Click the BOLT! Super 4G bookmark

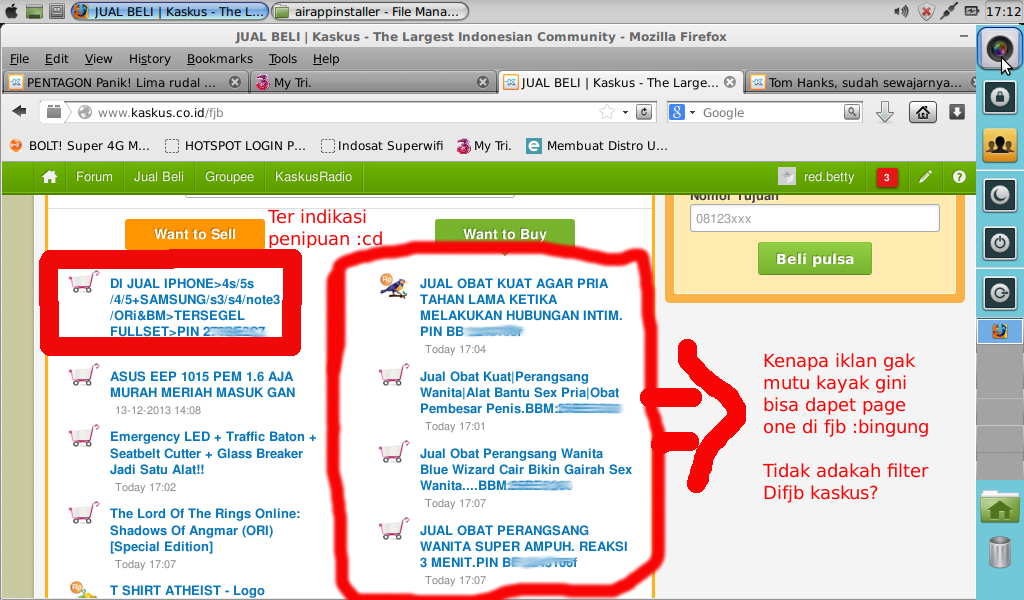coord(80,146)
